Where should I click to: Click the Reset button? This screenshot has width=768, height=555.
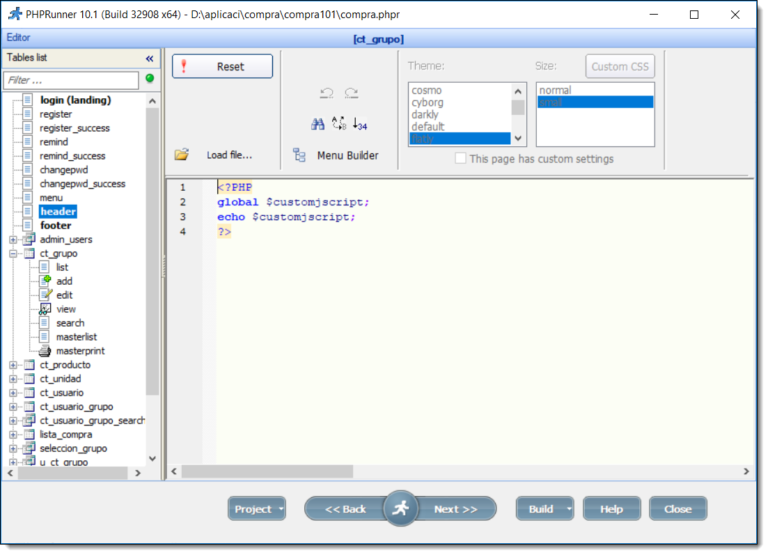222,66
